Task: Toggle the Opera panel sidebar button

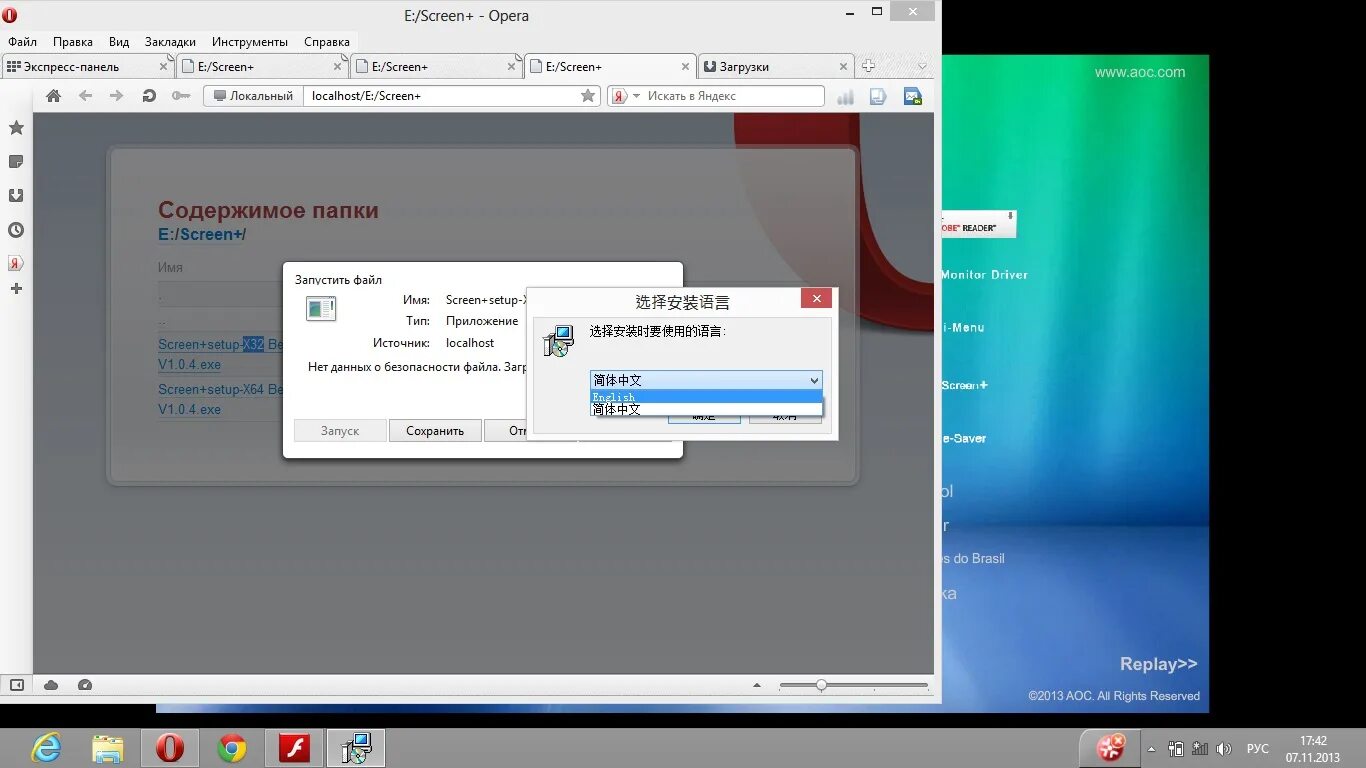Action: pyautogui.click(x=16, y=685)
